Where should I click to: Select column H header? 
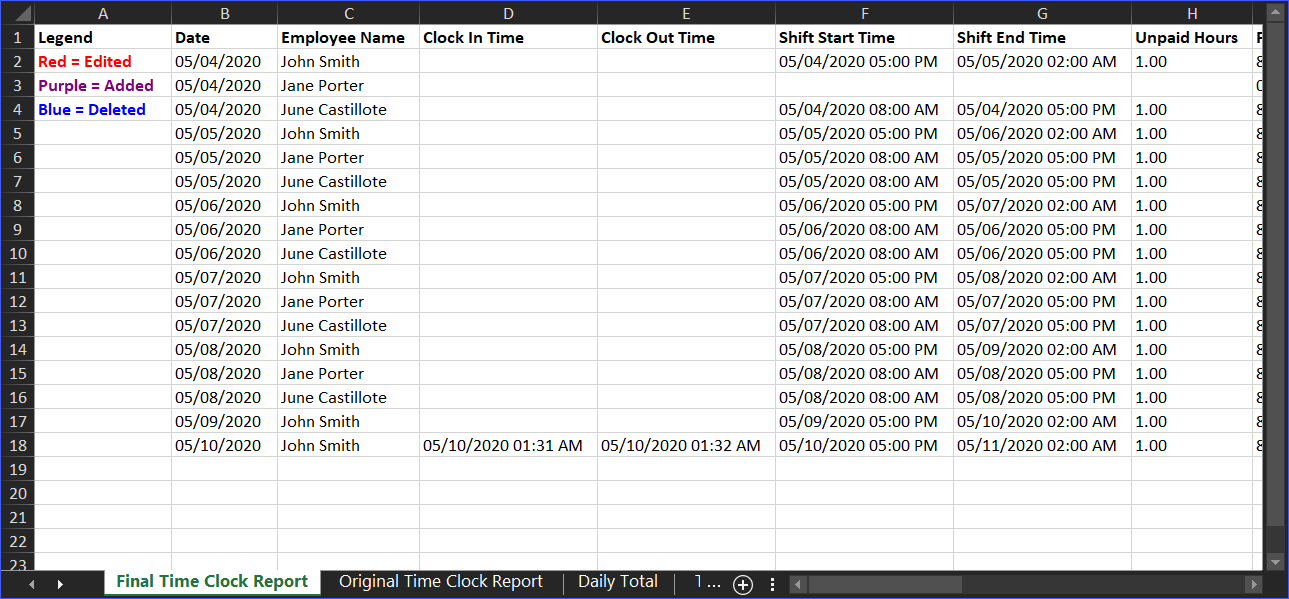(1192, 14)
